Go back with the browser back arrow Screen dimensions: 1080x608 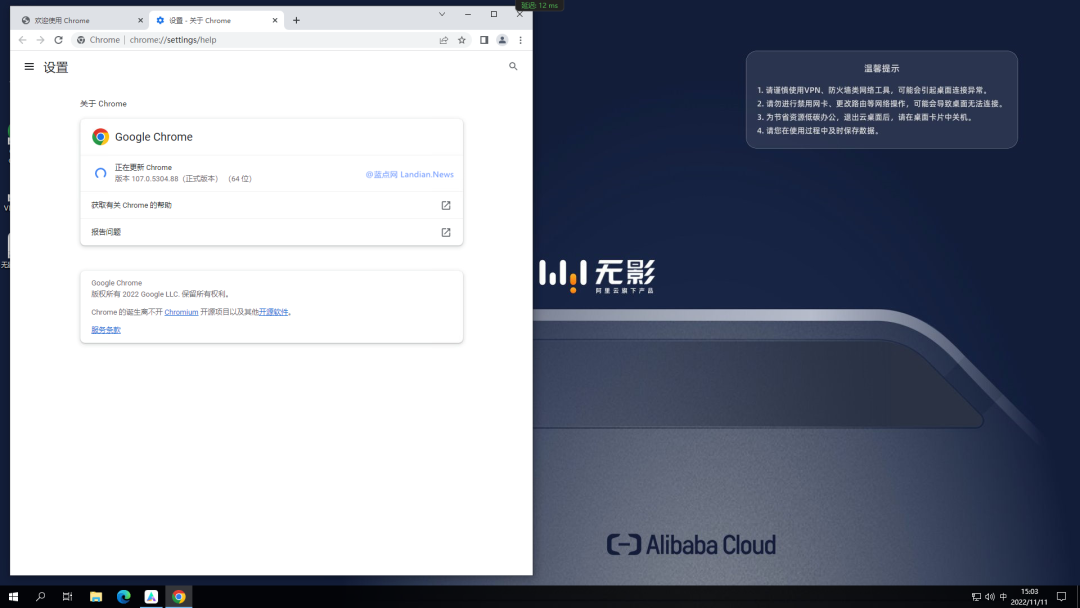23,40
